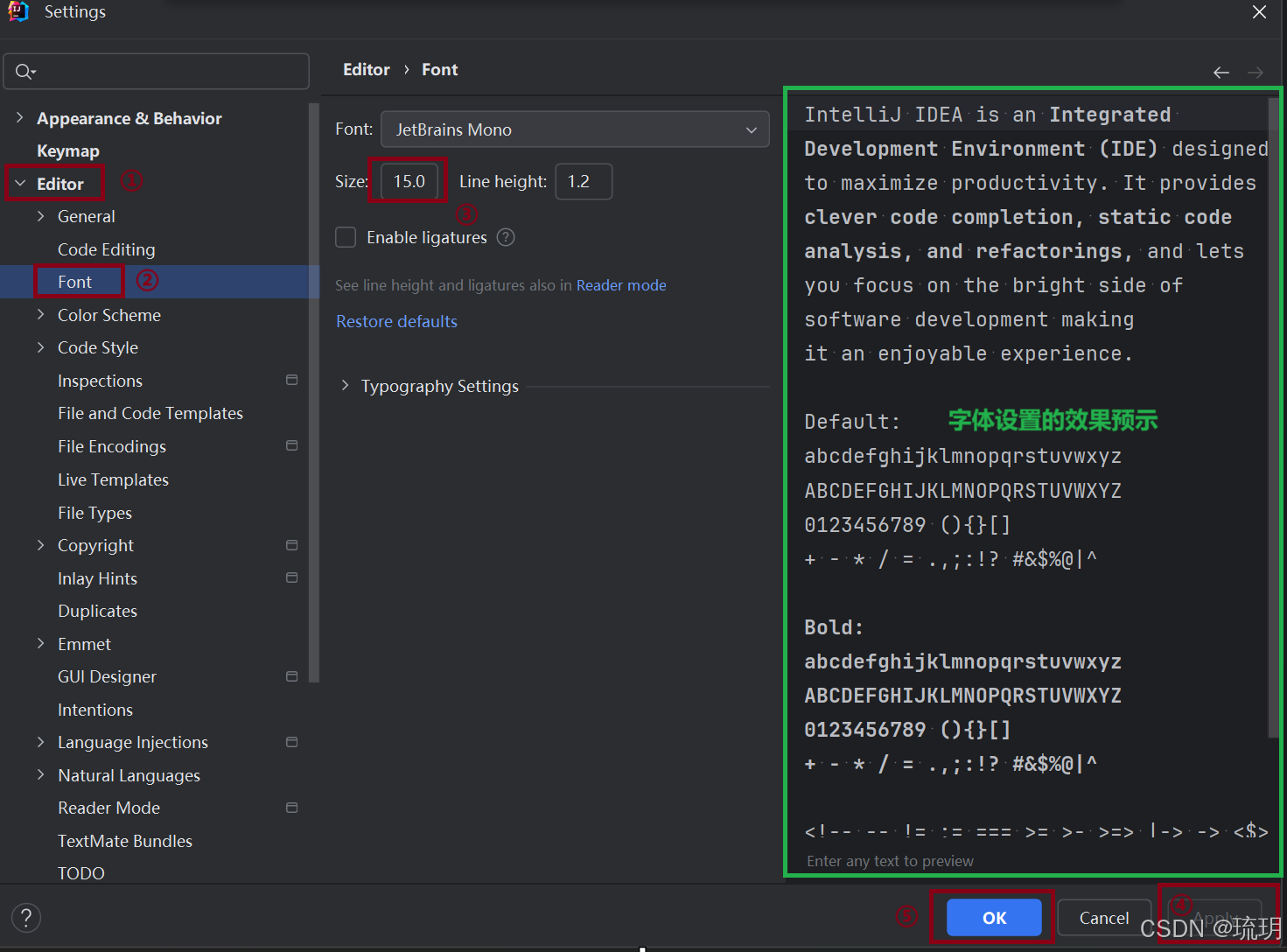Click the project-level icon beside File Encodings
Viewport: 1287px width, 952px height.
291,445
